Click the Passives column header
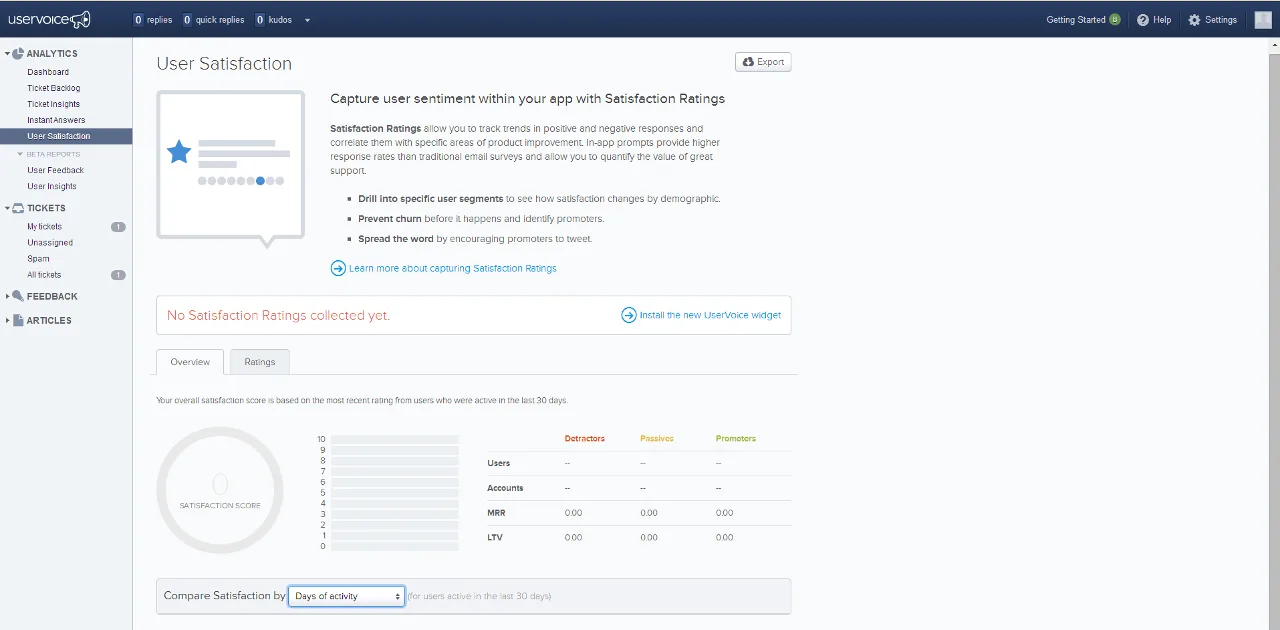1280x630 pixels. point(657,439)
